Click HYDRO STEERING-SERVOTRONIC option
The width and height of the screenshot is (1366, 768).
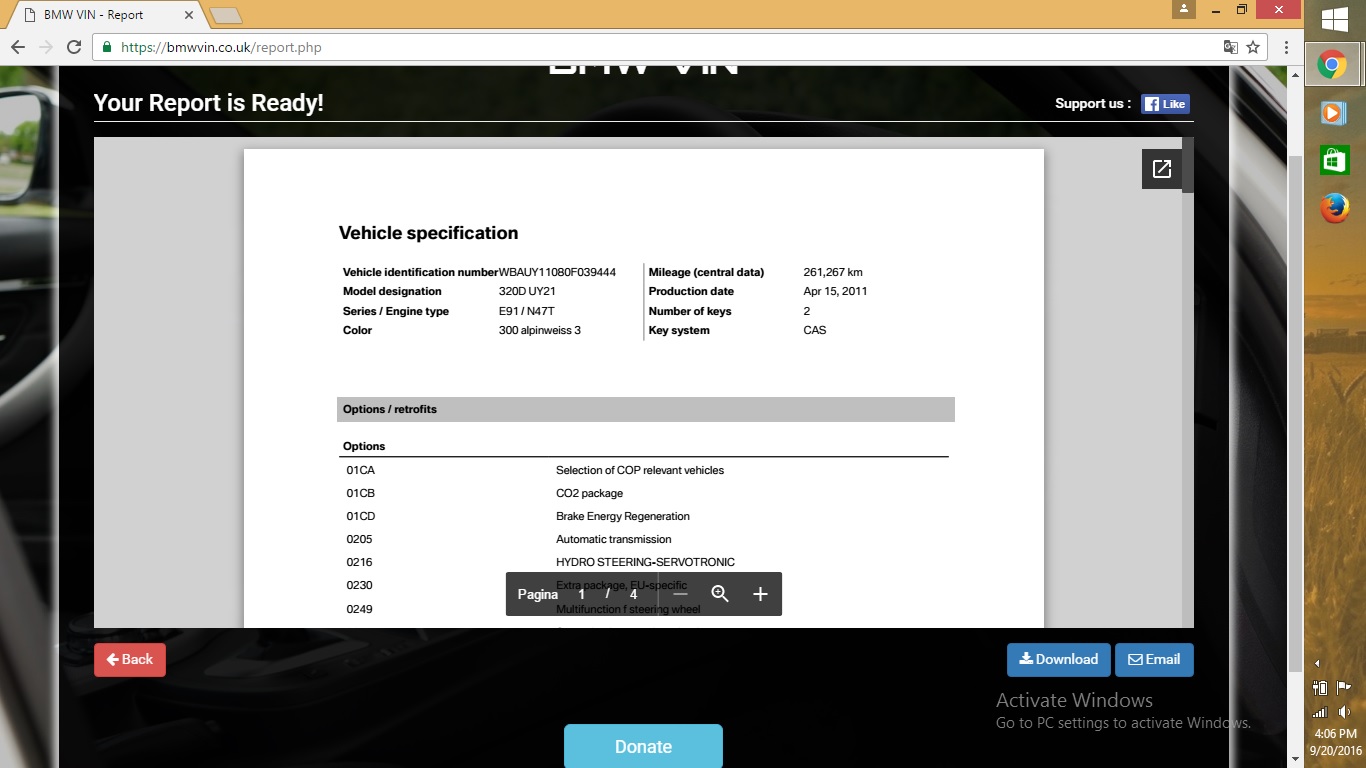point(645,562)
